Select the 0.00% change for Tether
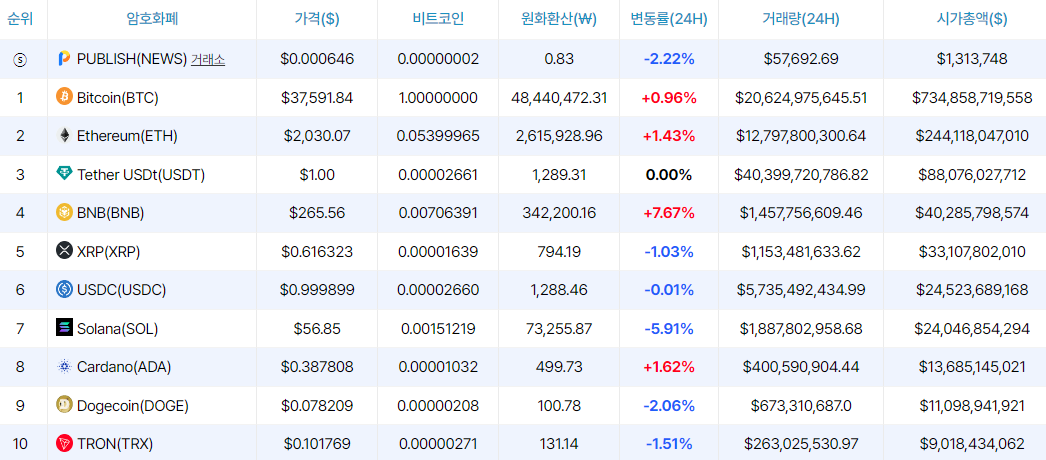 tap(668, 175)
